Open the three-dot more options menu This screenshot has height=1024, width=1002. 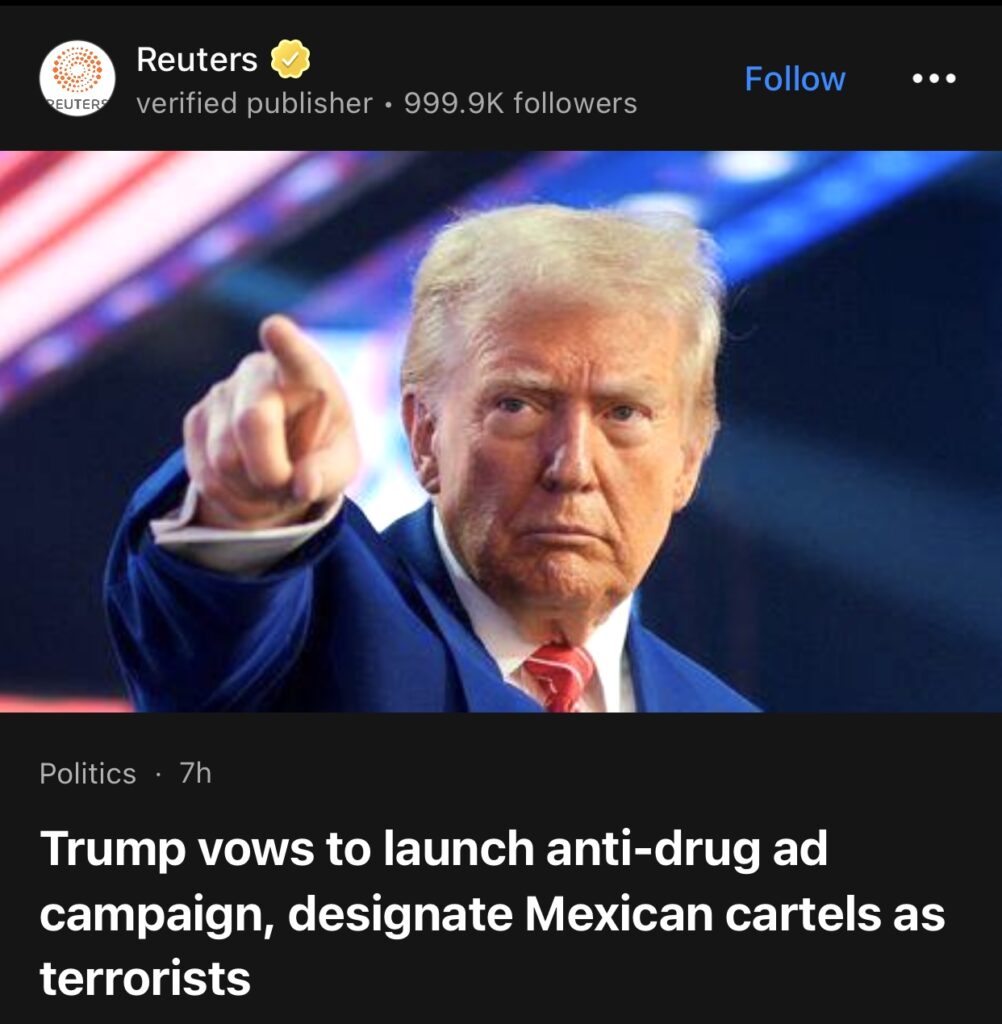click(934, 78)
